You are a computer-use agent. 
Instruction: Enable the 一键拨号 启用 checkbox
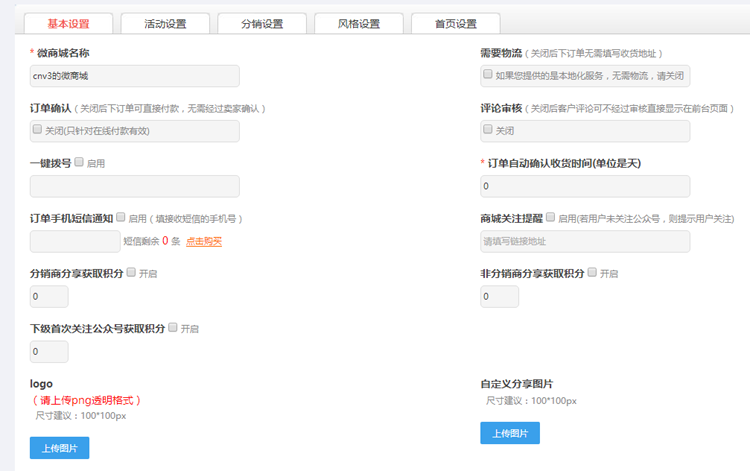[x=79, y=162]
